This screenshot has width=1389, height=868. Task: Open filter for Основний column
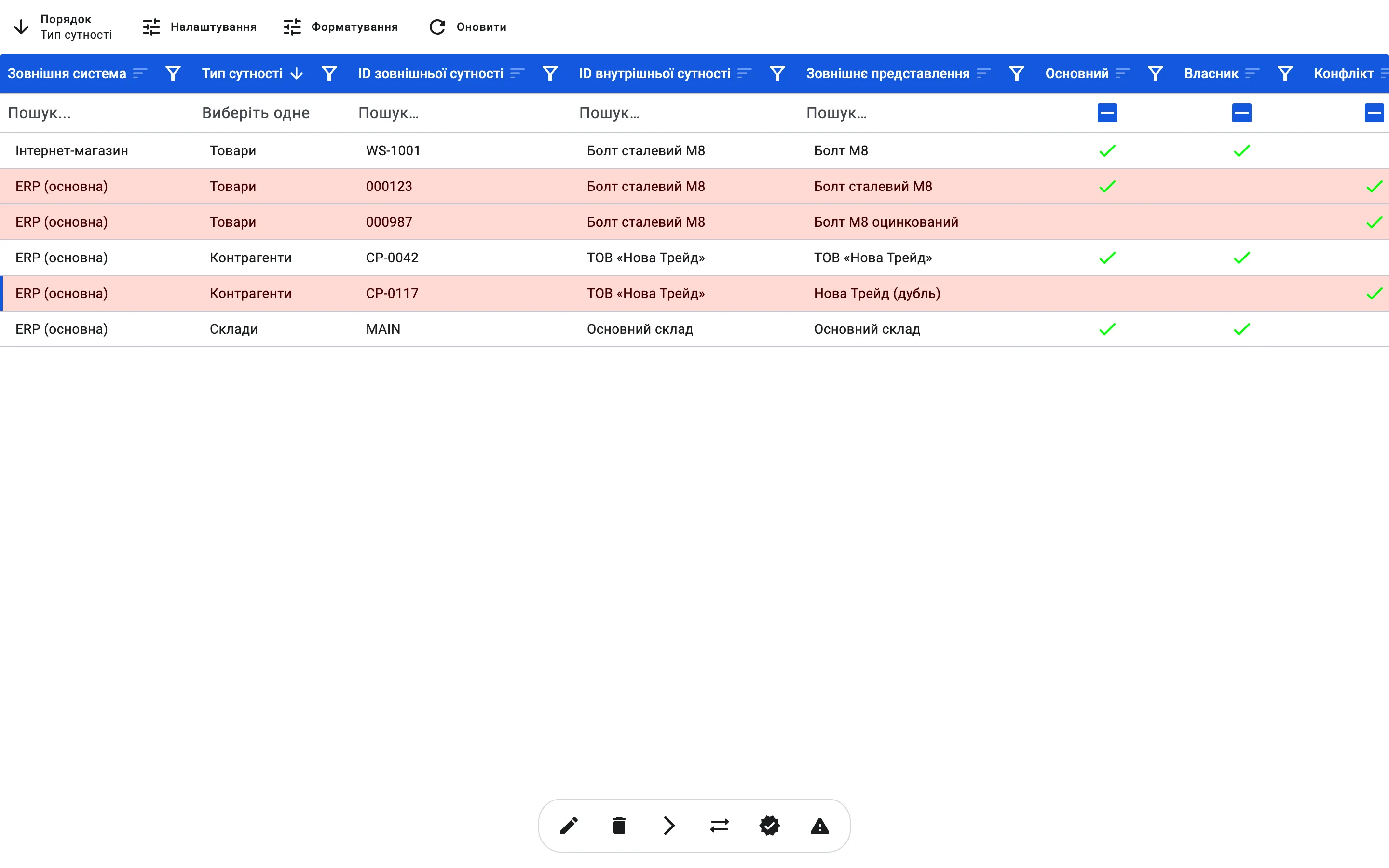tap(1156, 73)
